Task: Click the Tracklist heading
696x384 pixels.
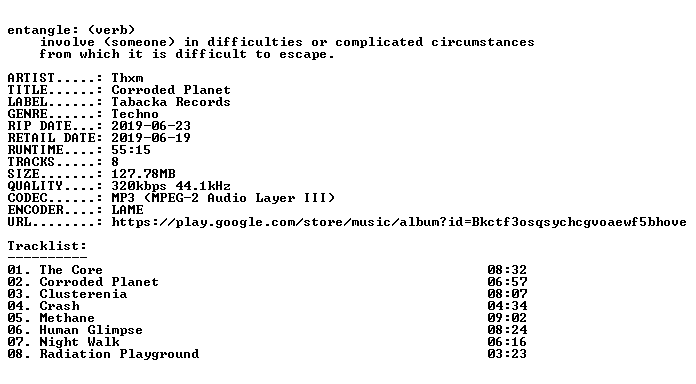Action: (x=47, y=246)
